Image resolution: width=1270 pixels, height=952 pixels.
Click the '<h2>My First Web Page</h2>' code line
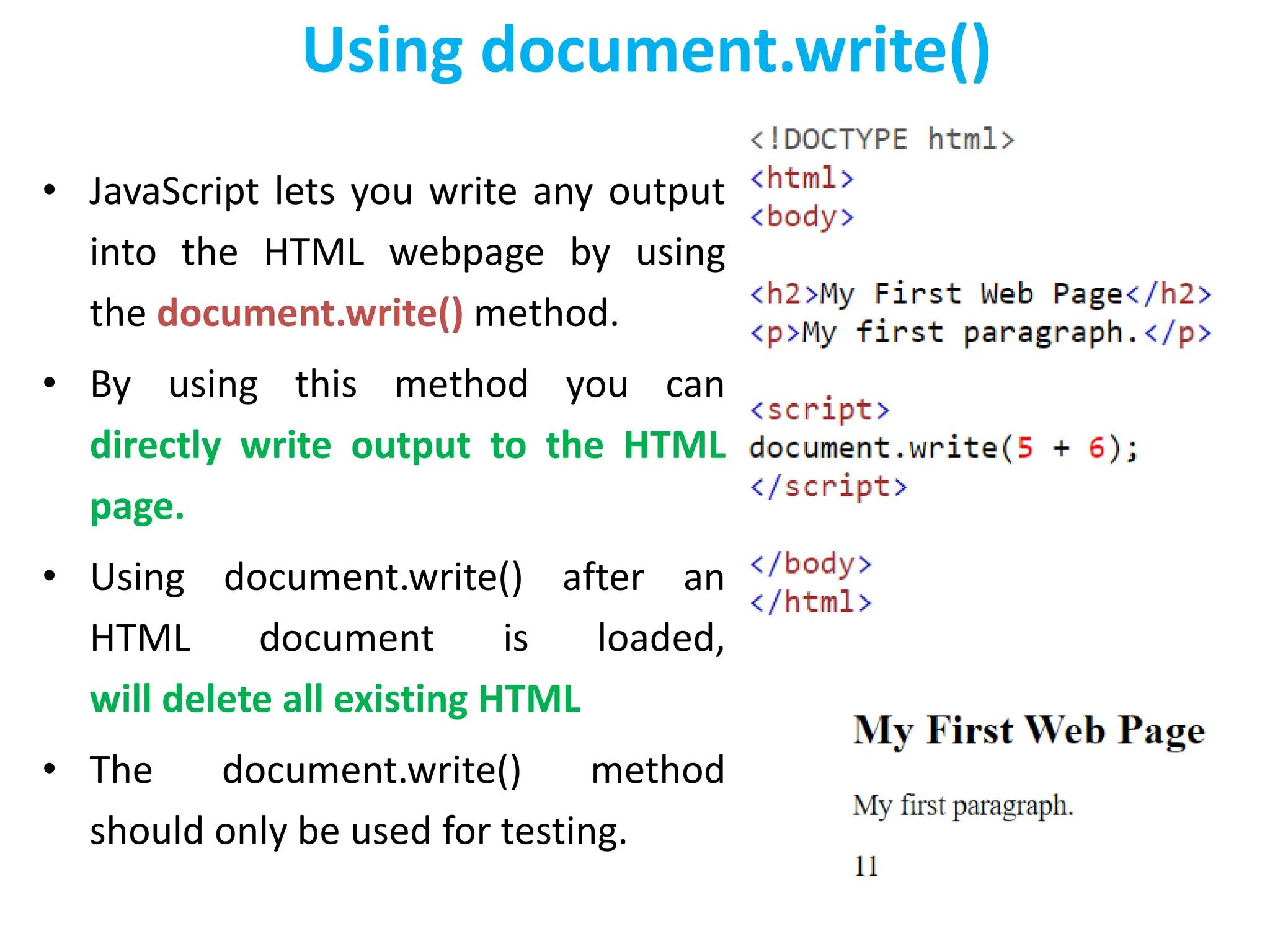tap(980, 294)
